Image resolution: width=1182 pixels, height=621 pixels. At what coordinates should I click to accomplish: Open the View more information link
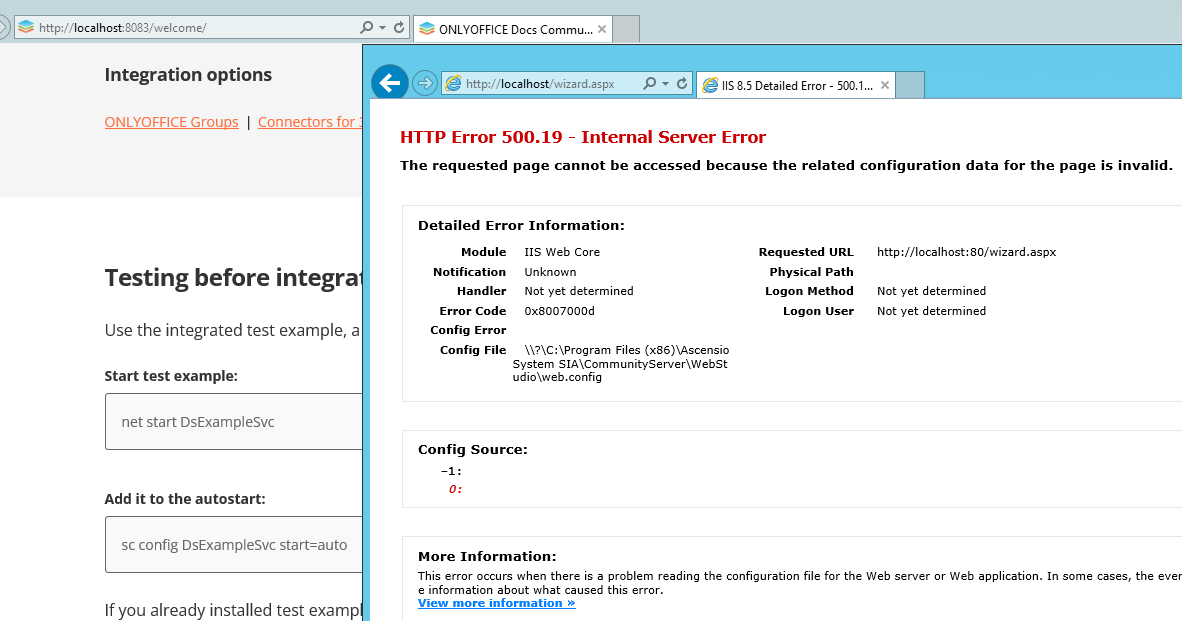click(x=497, y=603)
